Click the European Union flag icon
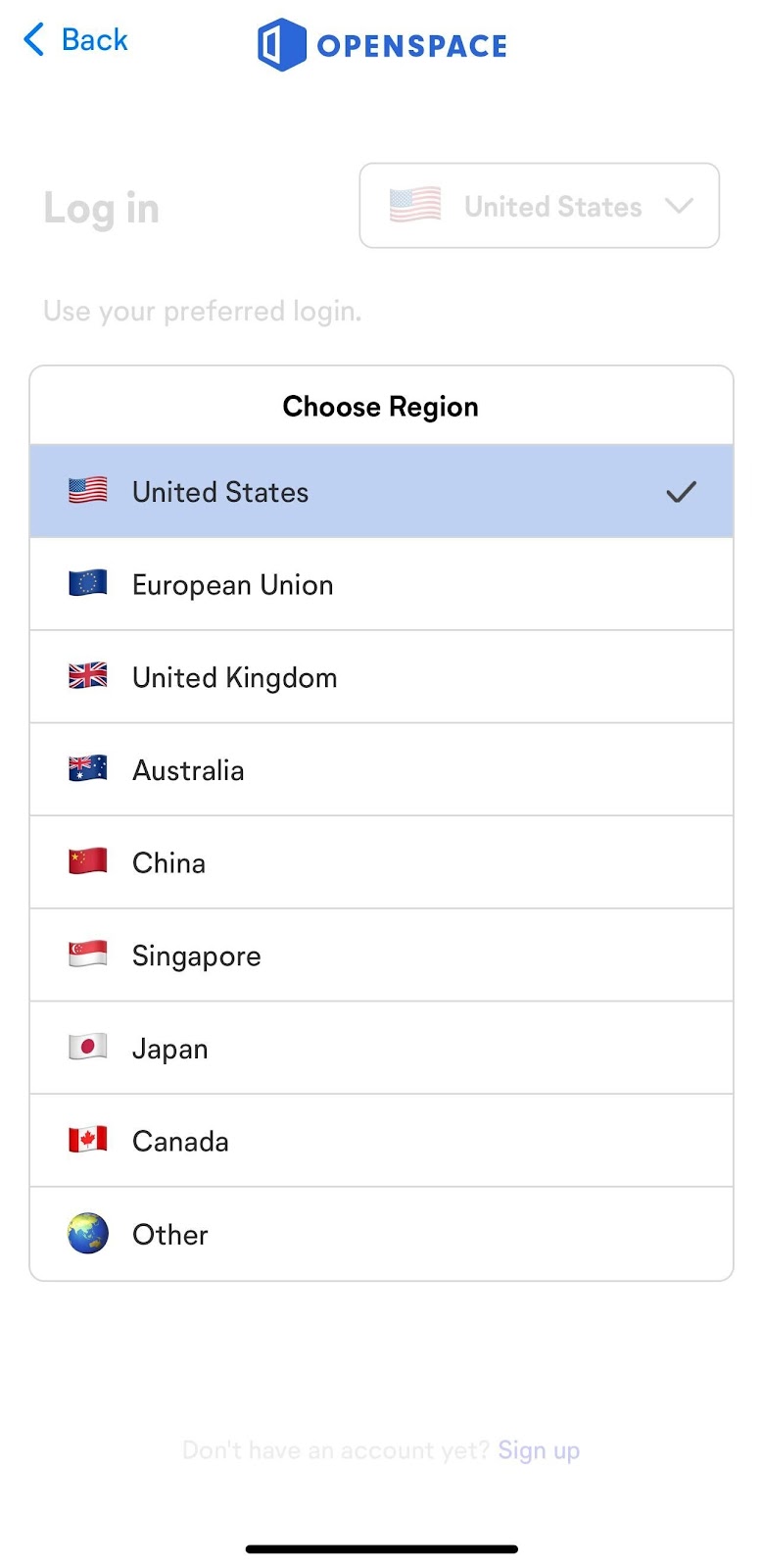This screenshot has height=1568, width=763. coord(88,584)
